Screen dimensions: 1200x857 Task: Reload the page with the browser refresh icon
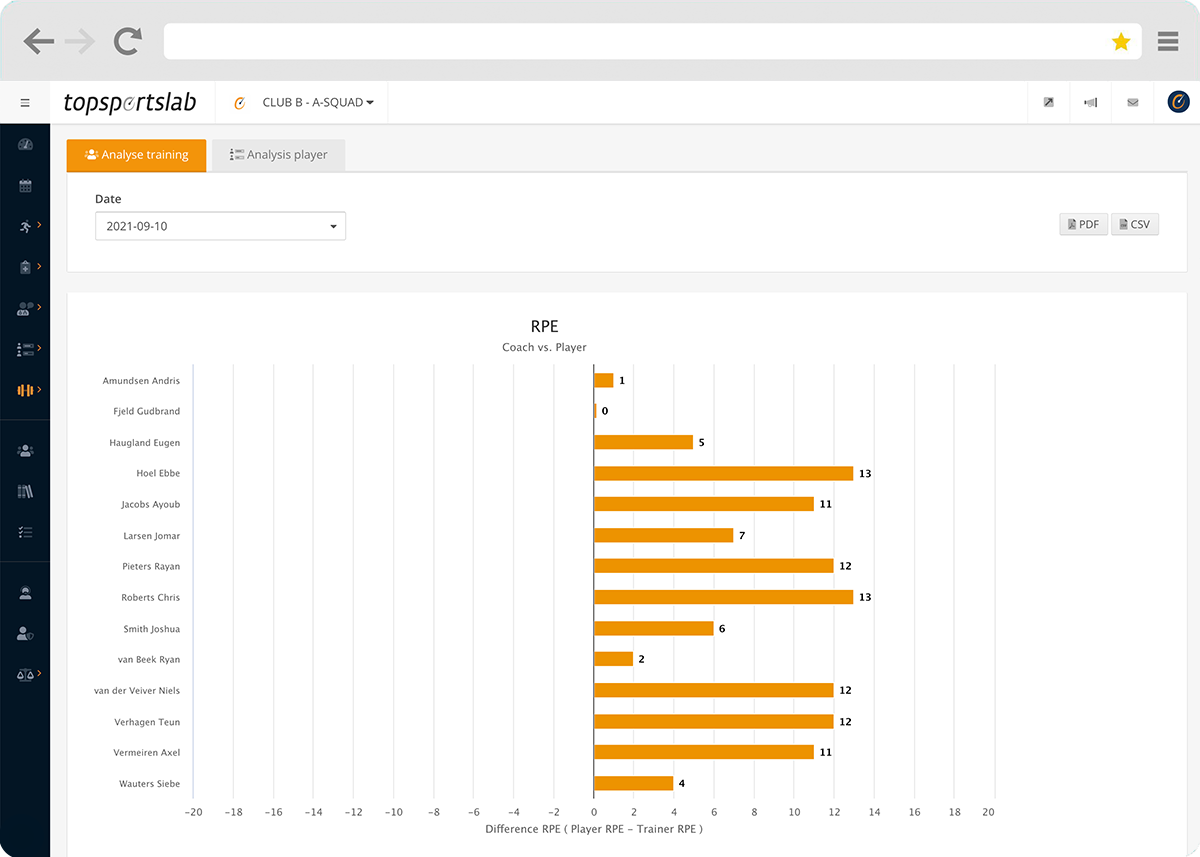(128, 41)
